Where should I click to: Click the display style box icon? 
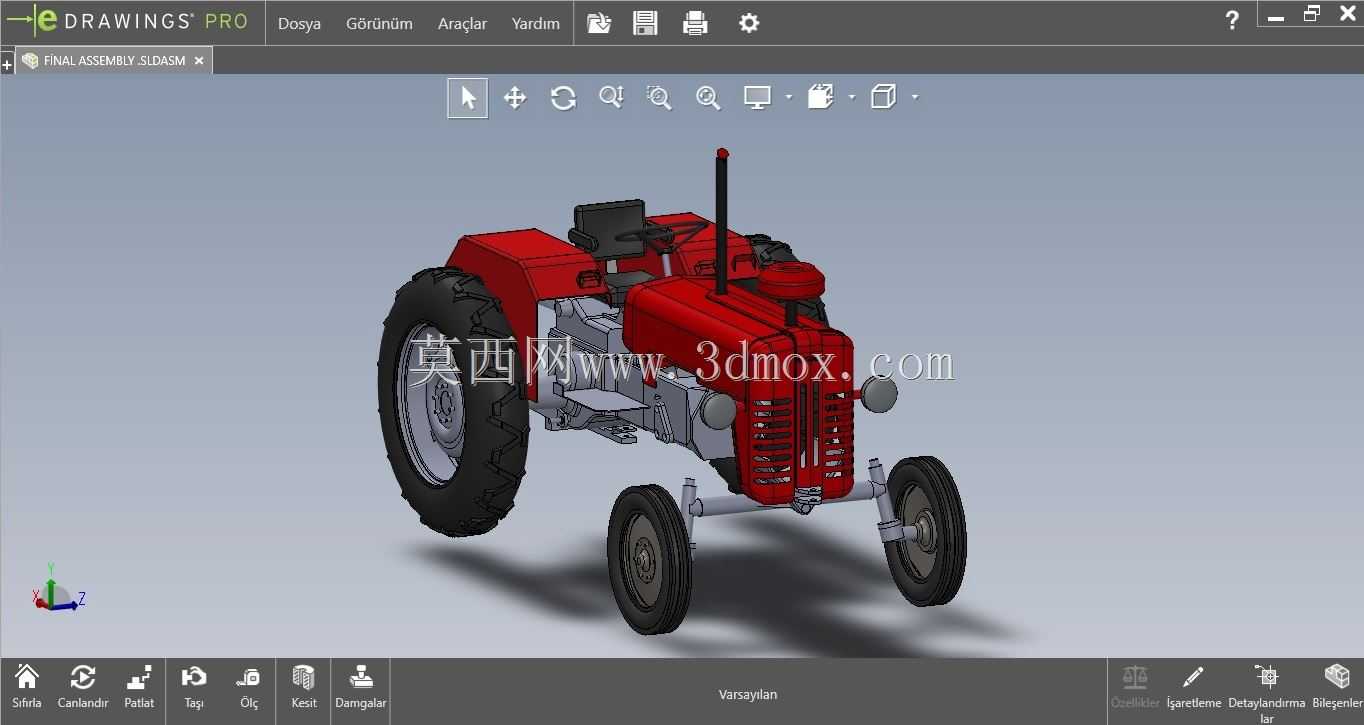[883, 97]
